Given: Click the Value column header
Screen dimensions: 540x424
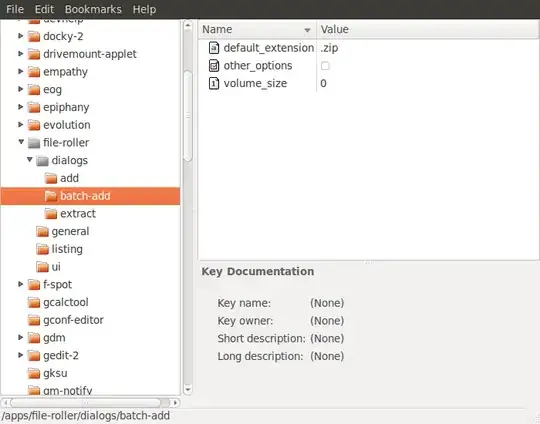Looking at the screenshot, I should (x=427, y=30).
